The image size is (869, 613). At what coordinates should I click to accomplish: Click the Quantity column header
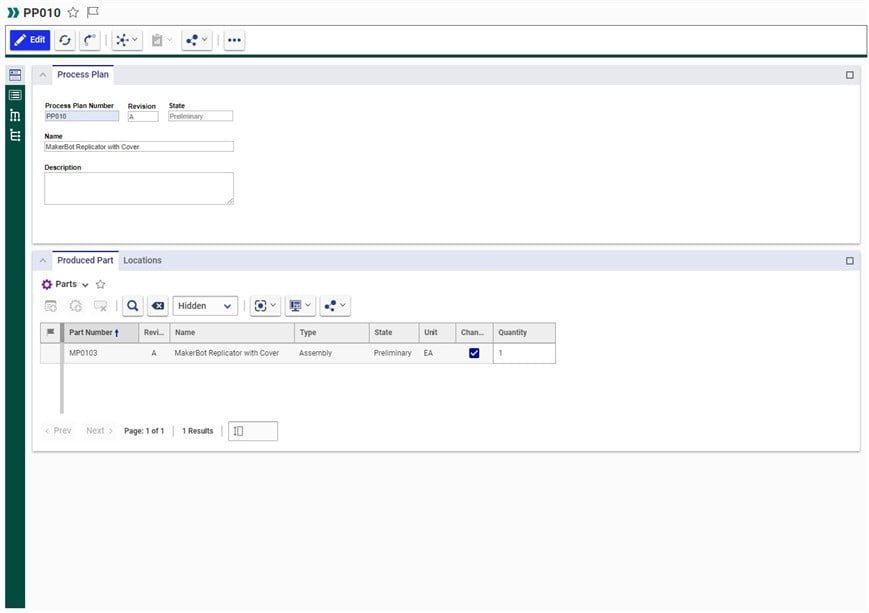[x=524, y=333]
